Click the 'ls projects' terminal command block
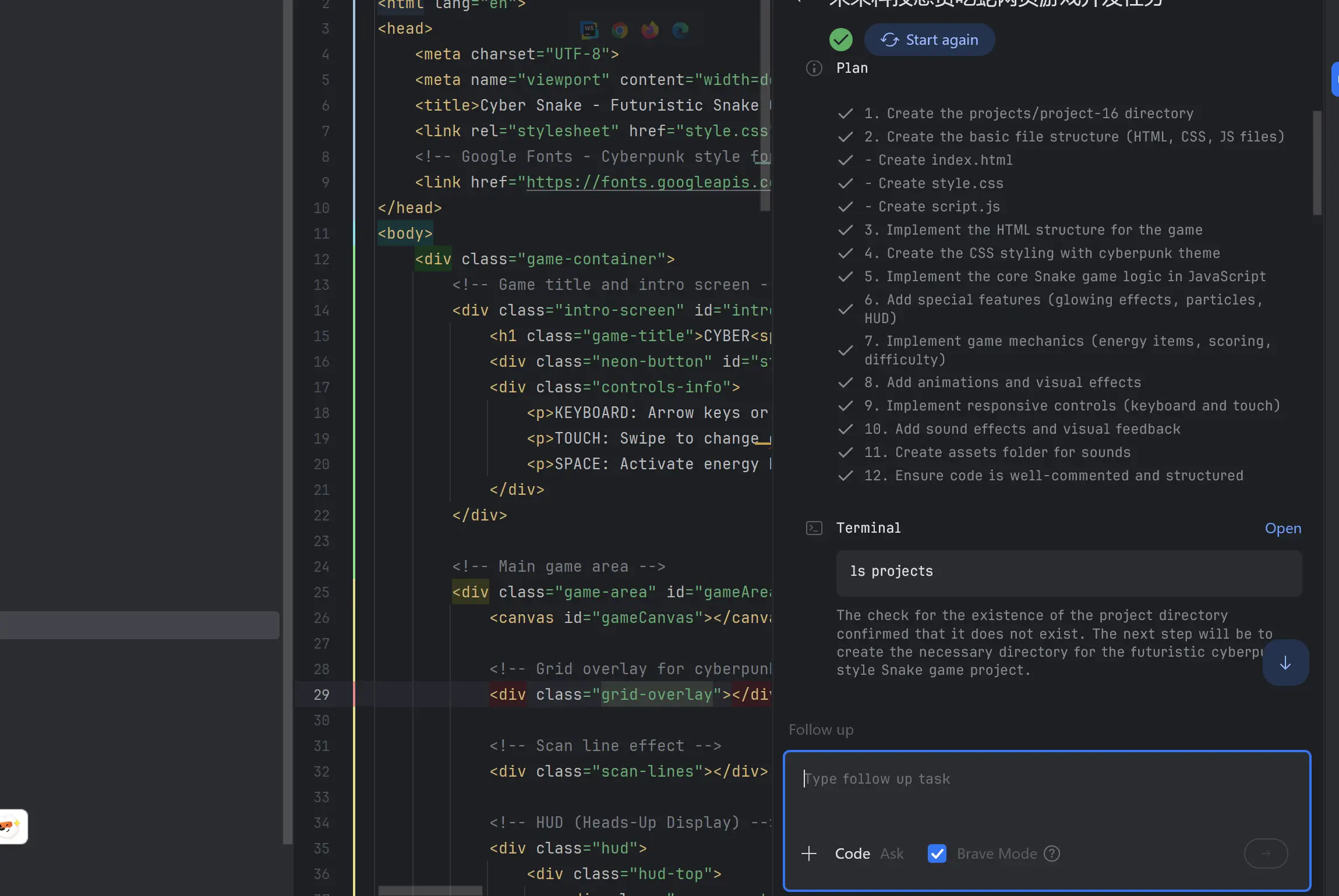This screenshot has width=1339, height=896. 1069,573
